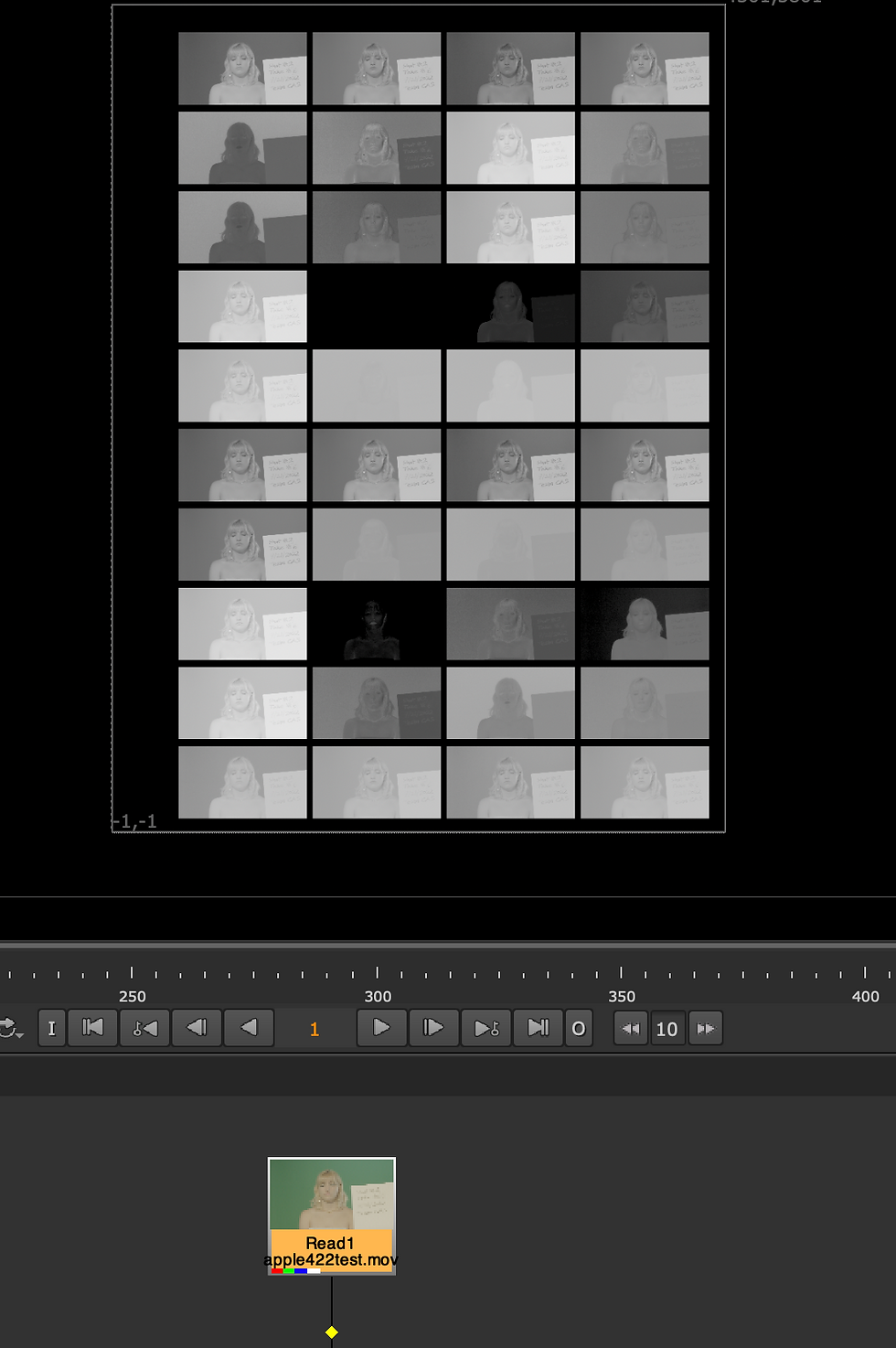Step back one frame
The image size is (896, 1348).
197,1028
